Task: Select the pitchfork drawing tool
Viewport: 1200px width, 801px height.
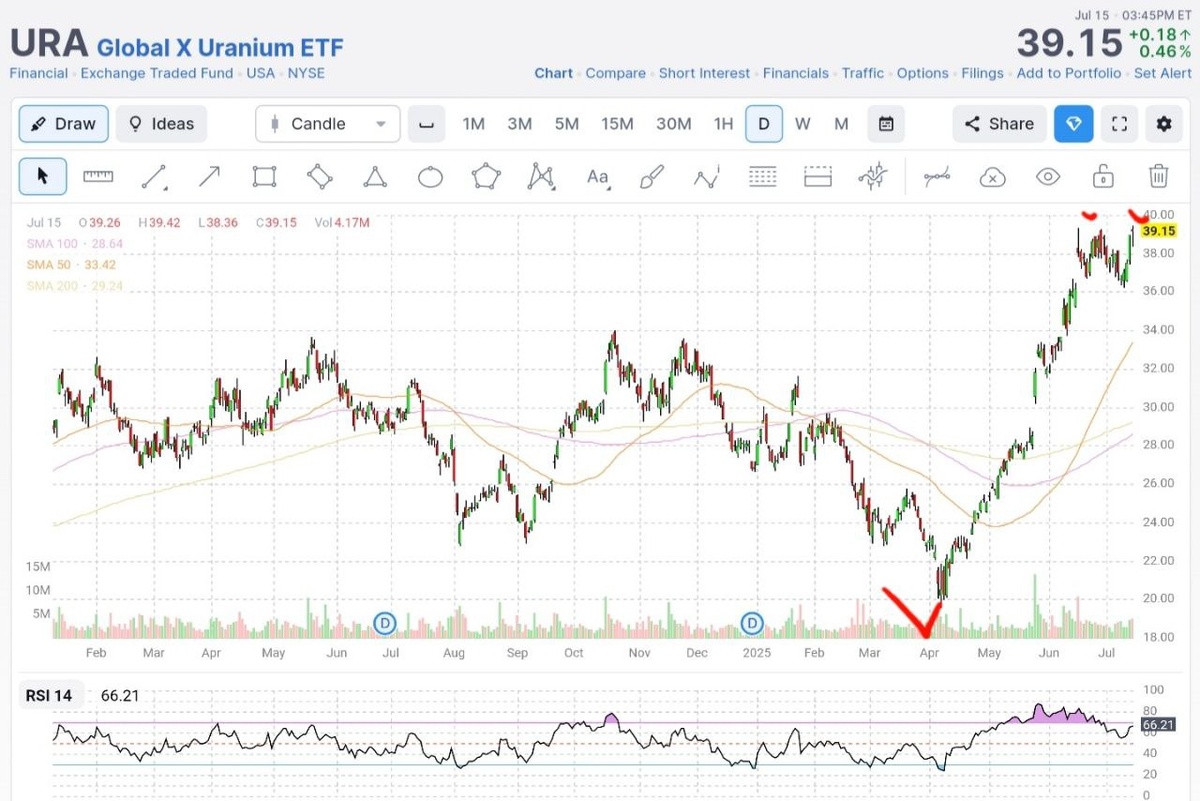Action: [x=873, y=177]
